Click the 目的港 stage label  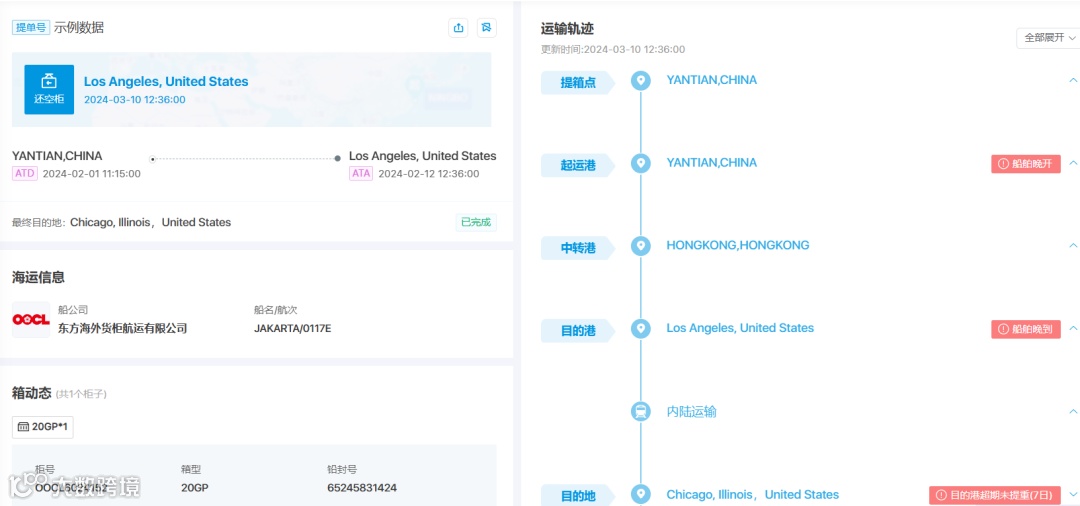pyautogui.click(x=578, y=330)
